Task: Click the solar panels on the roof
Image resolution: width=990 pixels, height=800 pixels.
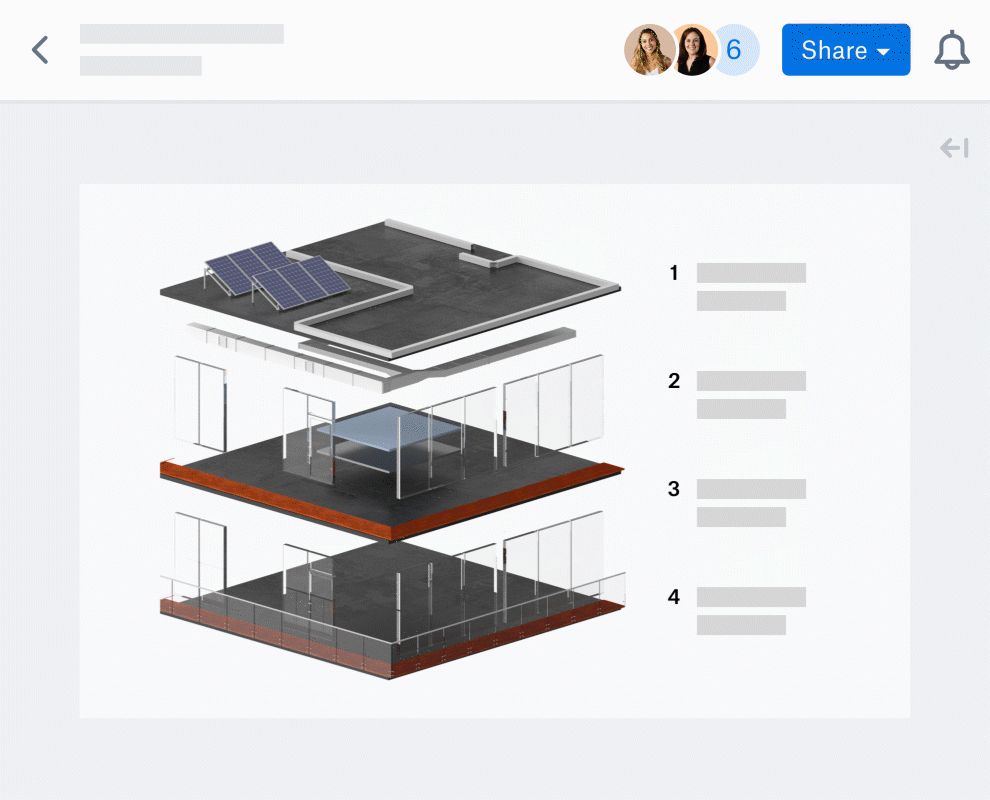Action: click(277, 271)
